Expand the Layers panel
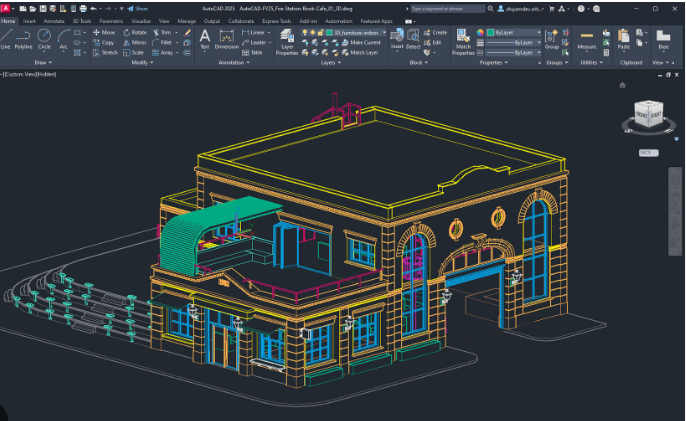686x421 pixels. click(331, 63)
